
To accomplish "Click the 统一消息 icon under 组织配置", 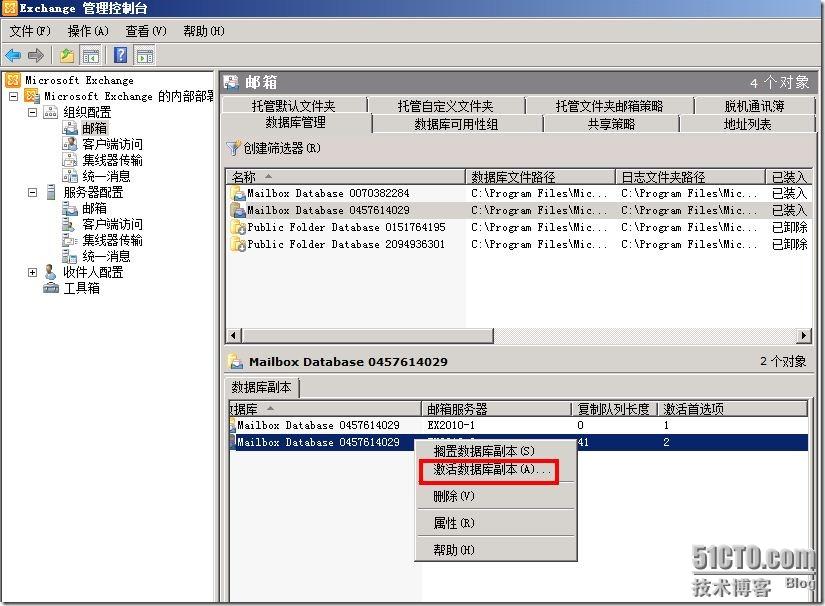I will [x=70, y=176].
